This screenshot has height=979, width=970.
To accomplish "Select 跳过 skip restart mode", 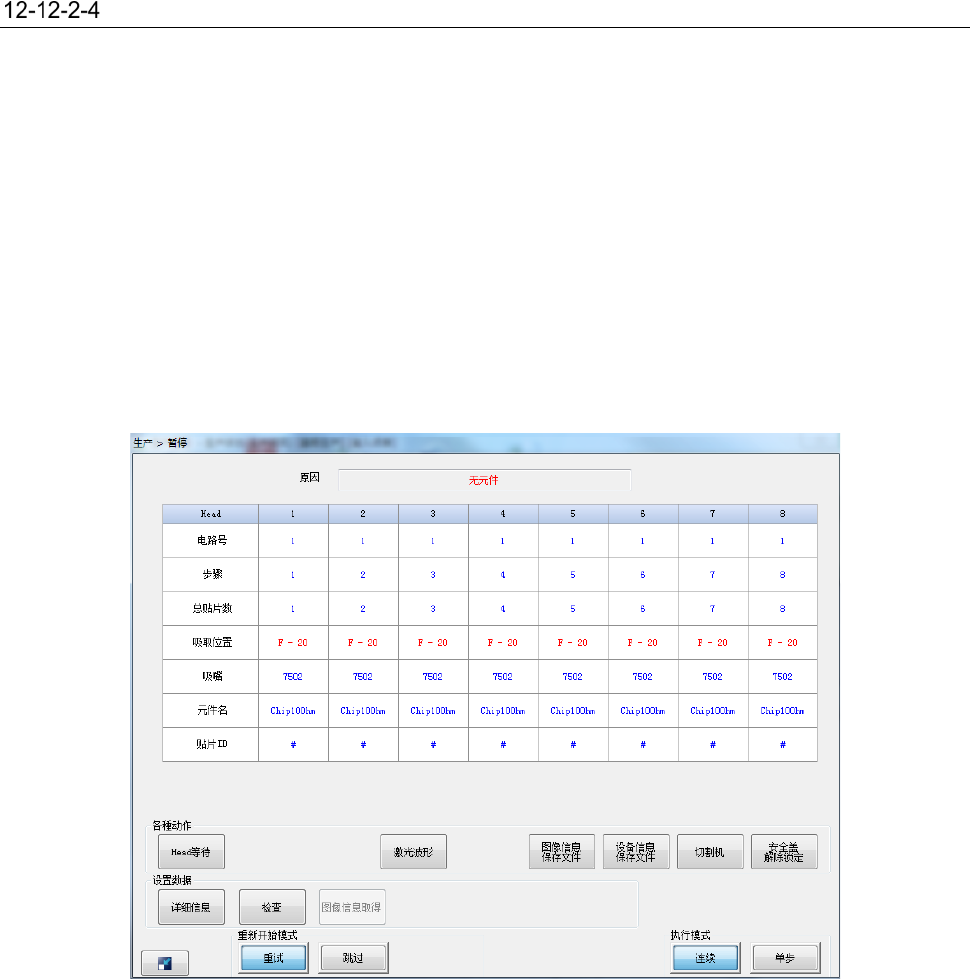I will (x=353, y=958).
